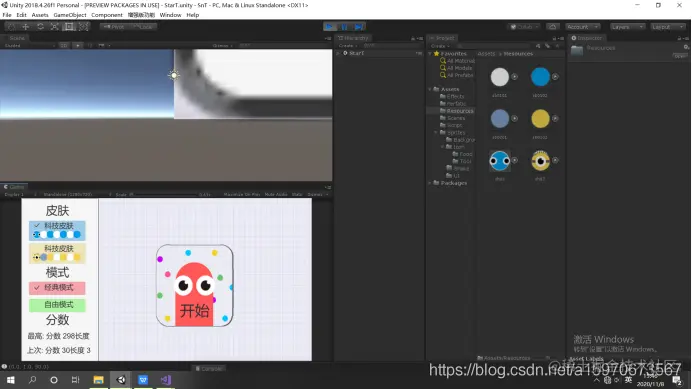Click search by label icon in Project
The image size is (692, 389).
(x=548, y=46)
